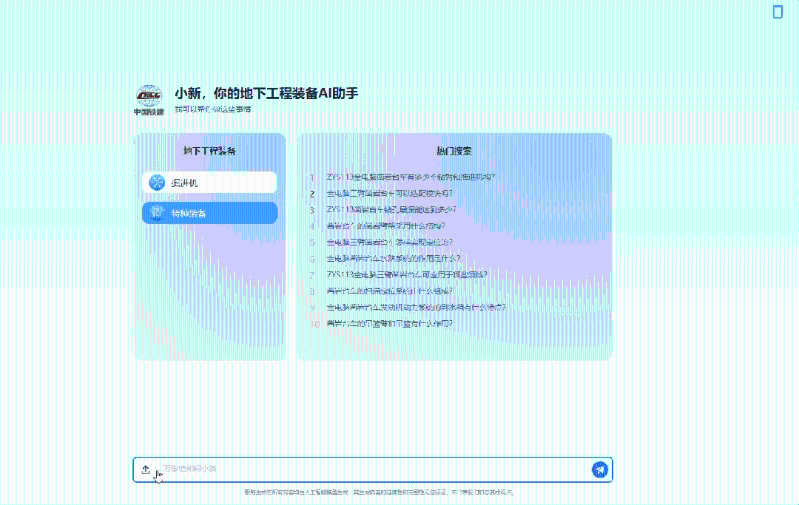Click the 小新 AI助手 title text
This screenshot has width=799, height=505.
click(267, 93)
